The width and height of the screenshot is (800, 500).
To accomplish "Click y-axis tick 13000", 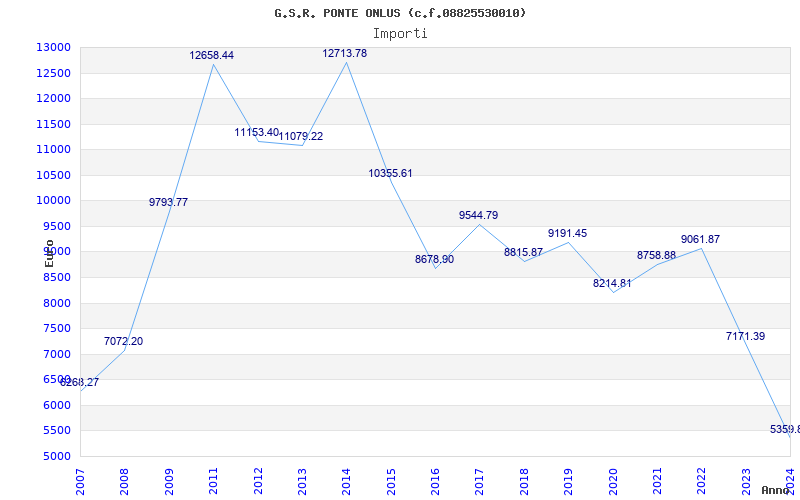I will pyautogui.click(x=54, y=47).
